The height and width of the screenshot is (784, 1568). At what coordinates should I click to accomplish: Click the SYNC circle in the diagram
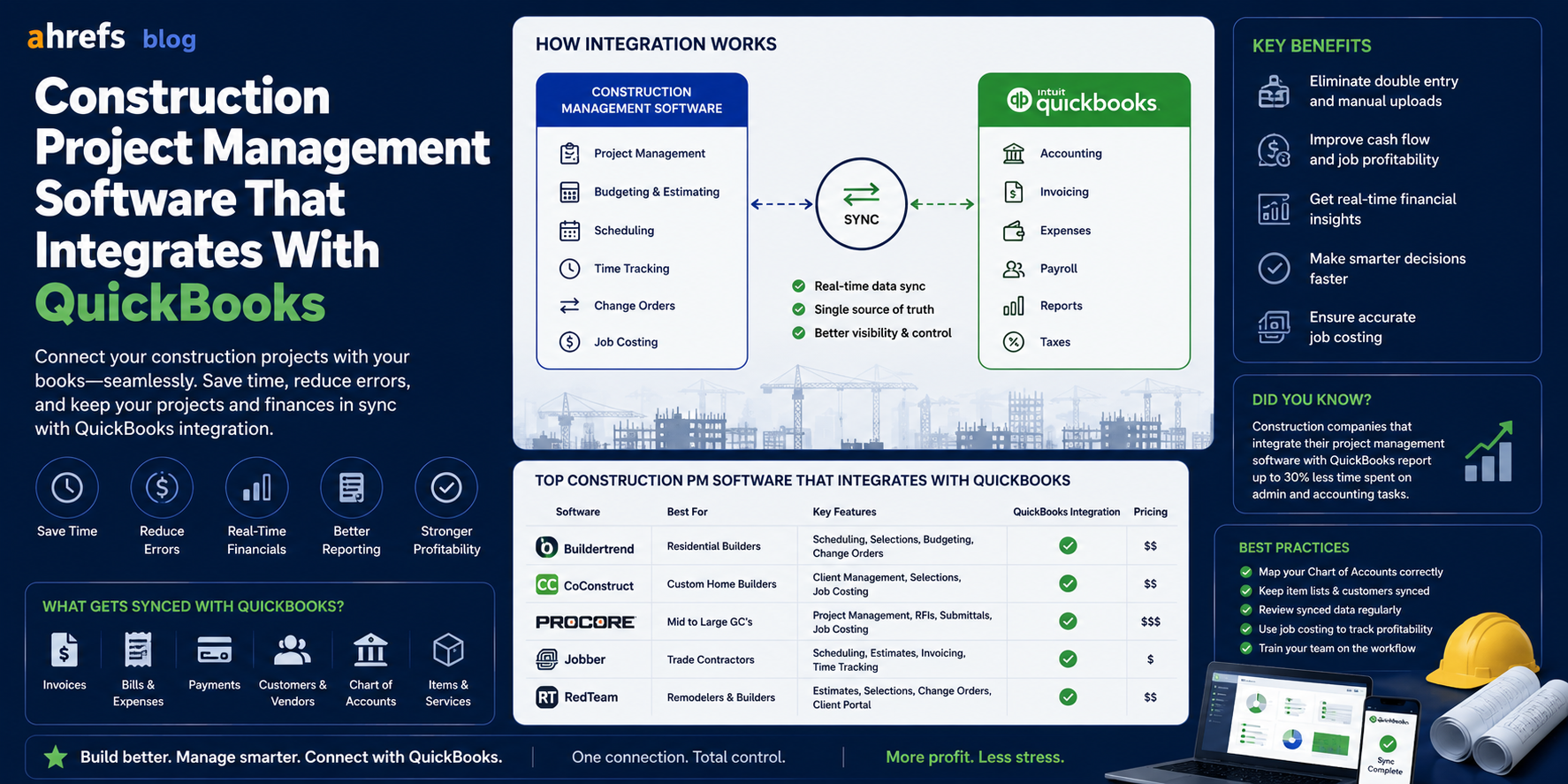(861, 204)
